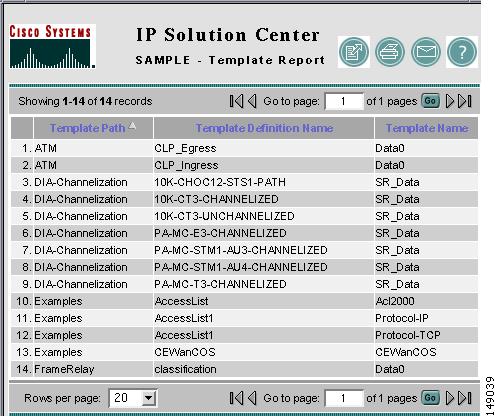Click the top Go to page input field

pyautogui.click(x=344, y=101)
